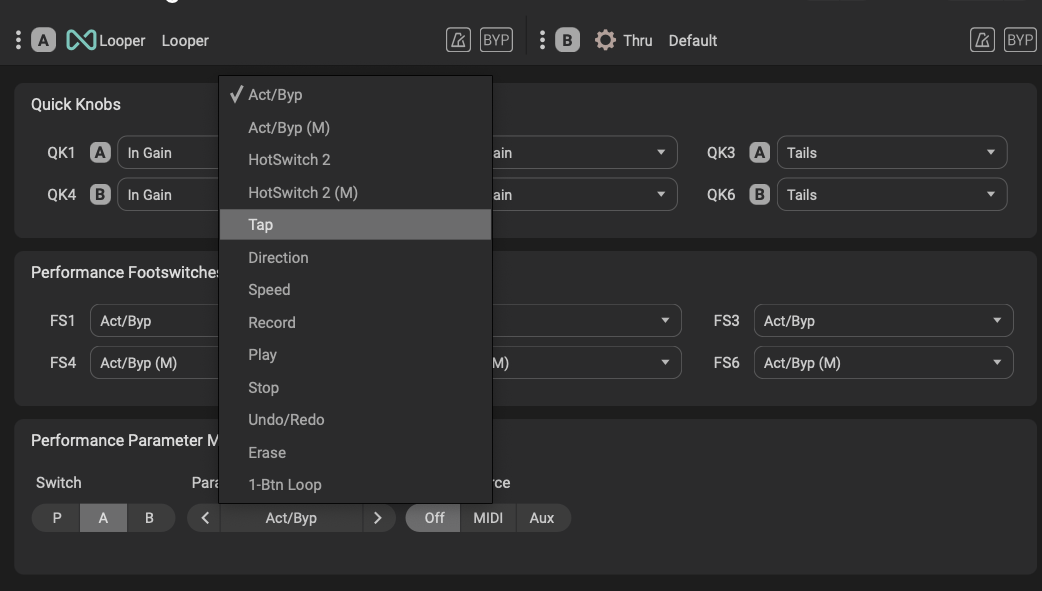Screen dimensions: 1042x591
Task: Open the QK3 Tails dropdown
Action: pyautogui.click(x=891, y=153)
